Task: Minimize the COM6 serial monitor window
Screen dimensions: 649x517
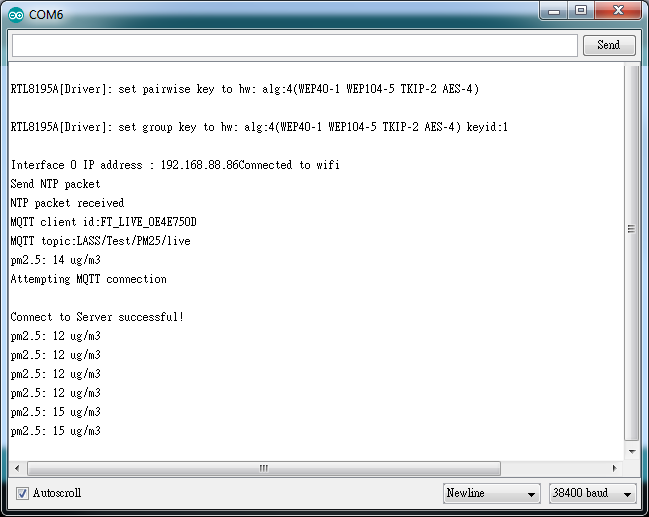Action: point(554,11)
